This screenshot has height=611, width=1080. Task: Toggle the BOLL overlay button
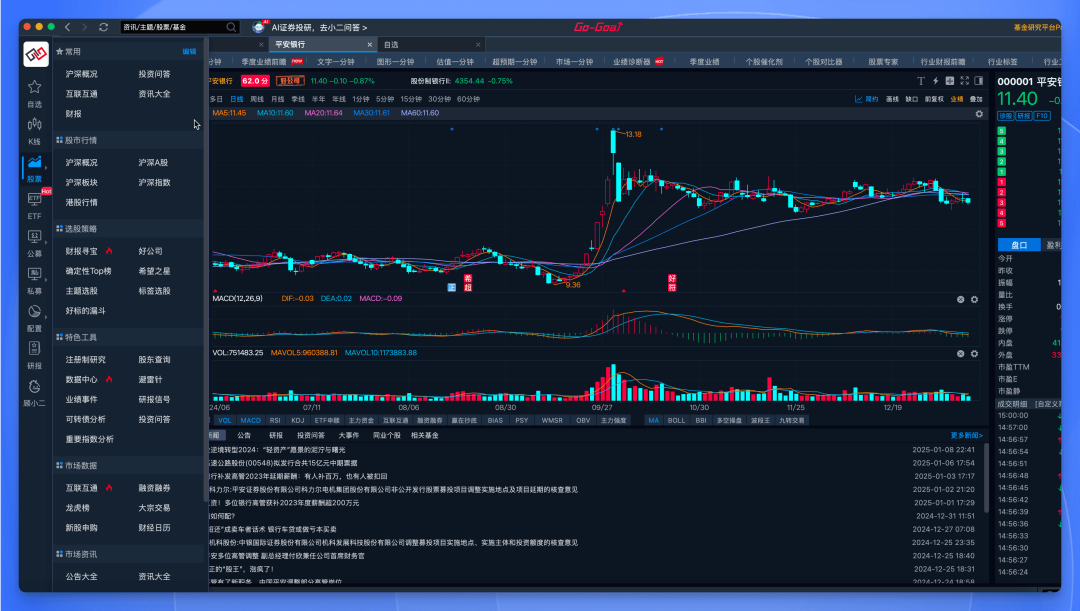pyautogui.click(x=676, y=420)
